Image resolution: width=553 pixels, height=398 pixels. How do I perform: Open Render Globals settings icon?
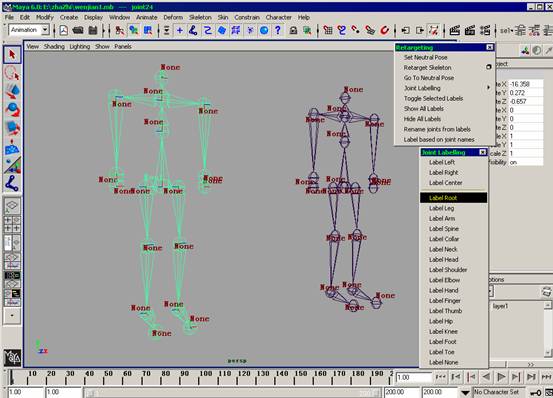[x=485, y=30]
